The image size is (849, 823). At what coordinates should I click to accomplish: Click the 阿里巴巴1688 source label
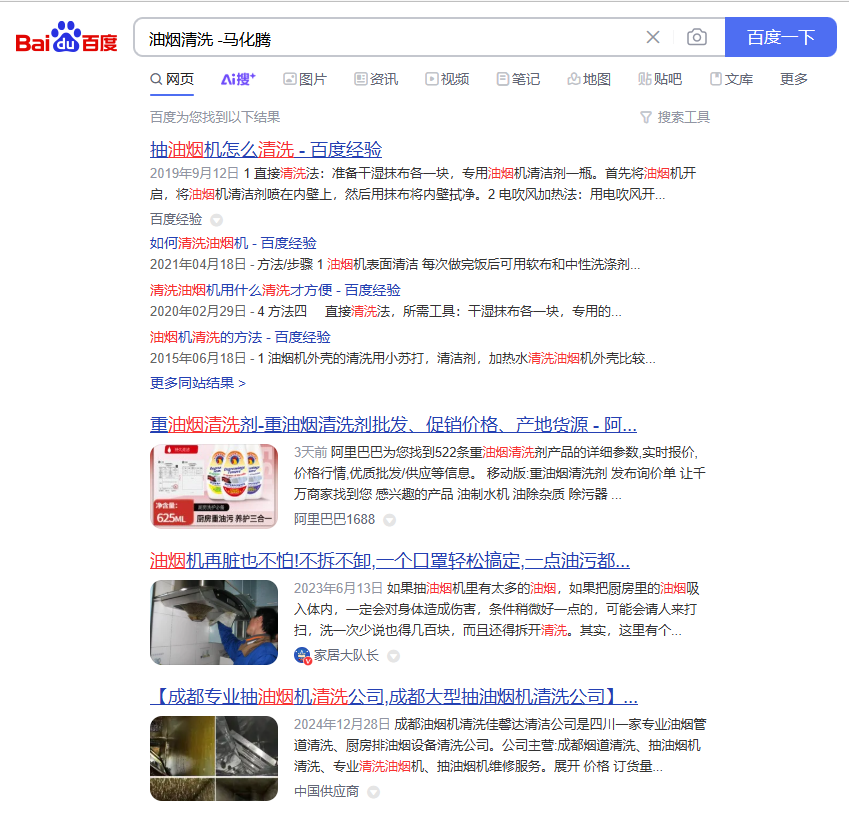tap(335, 519)
